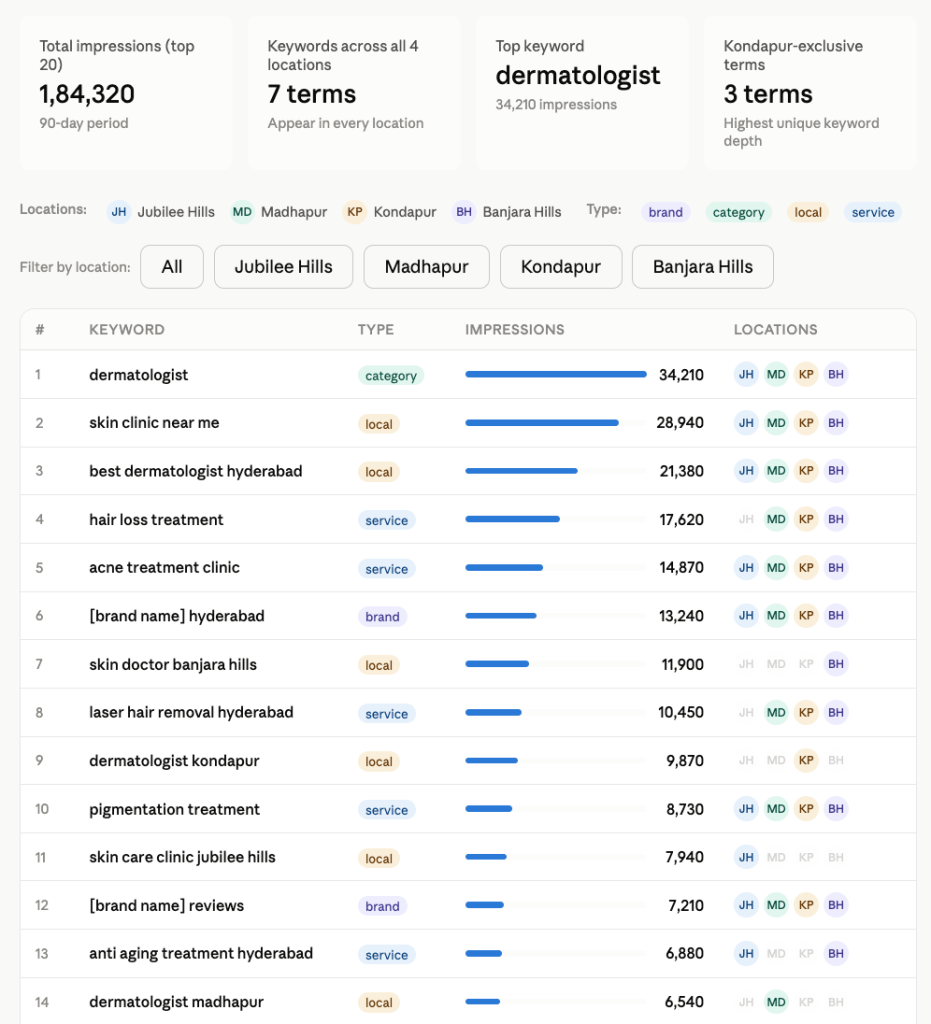931x1024 pixels.
Task: Click MD badge in laser hair removal row
Action: tap(776, 712)
